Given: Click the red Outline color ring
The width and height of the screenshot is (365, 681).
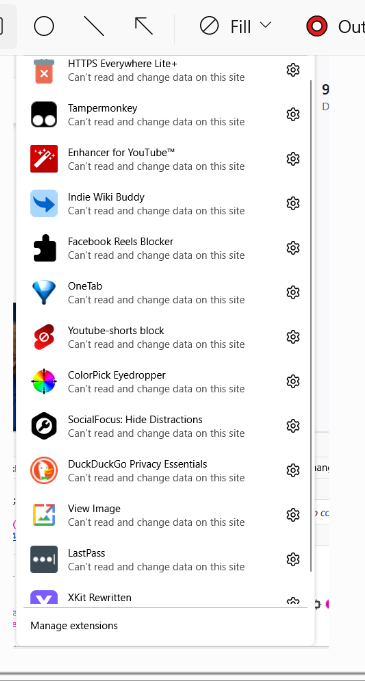Looking at the screenshot, I should click(317, 26).
